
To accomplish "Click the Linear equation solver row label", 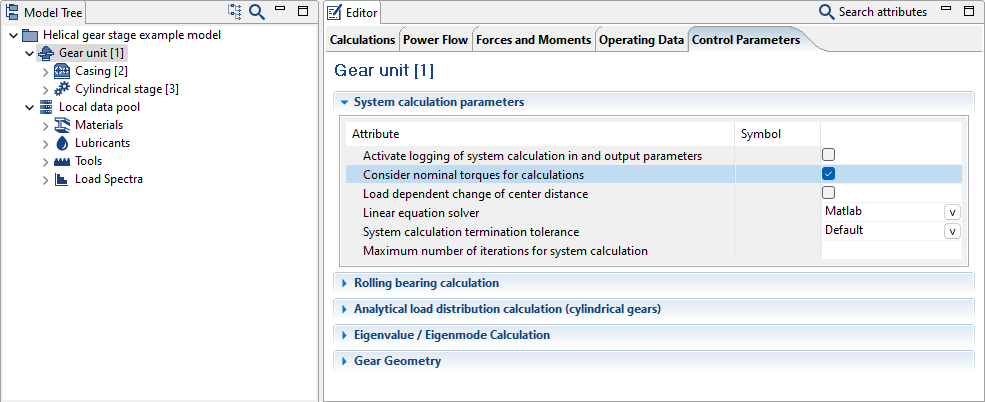I will coord(421,213).
